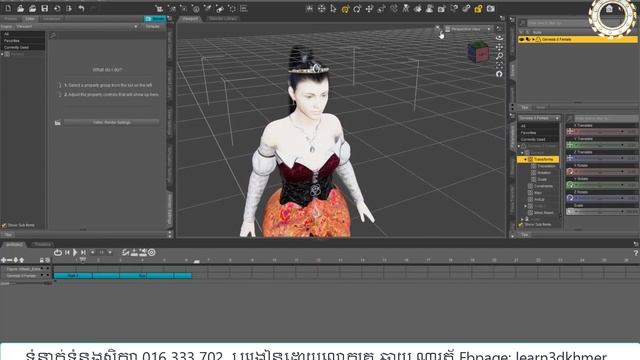Viewport: 640px width, 360px height.
Task: Click the Scene pane search field
Action: pyautogui.click(x=559, y=23)
